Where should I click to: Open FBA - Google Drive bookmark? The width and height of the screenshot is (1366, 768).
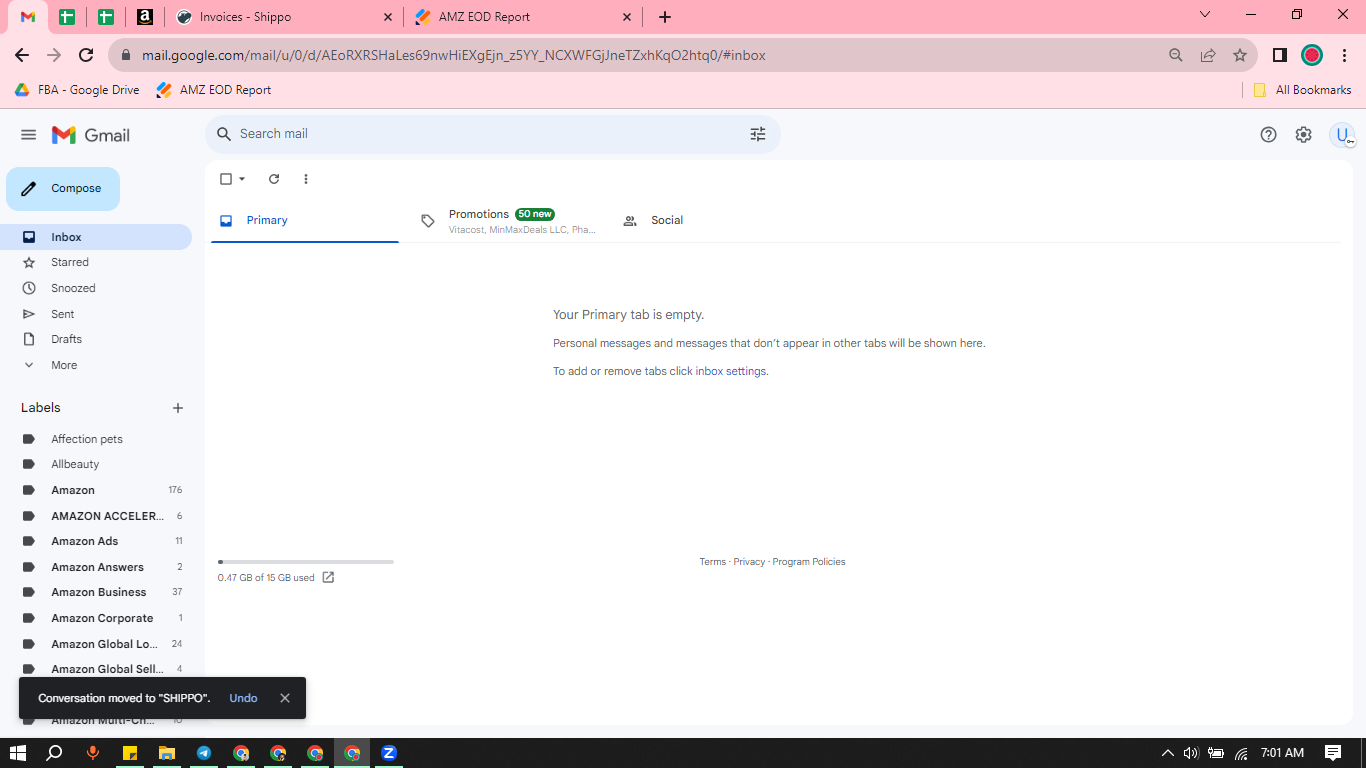[x=77, y=90]
